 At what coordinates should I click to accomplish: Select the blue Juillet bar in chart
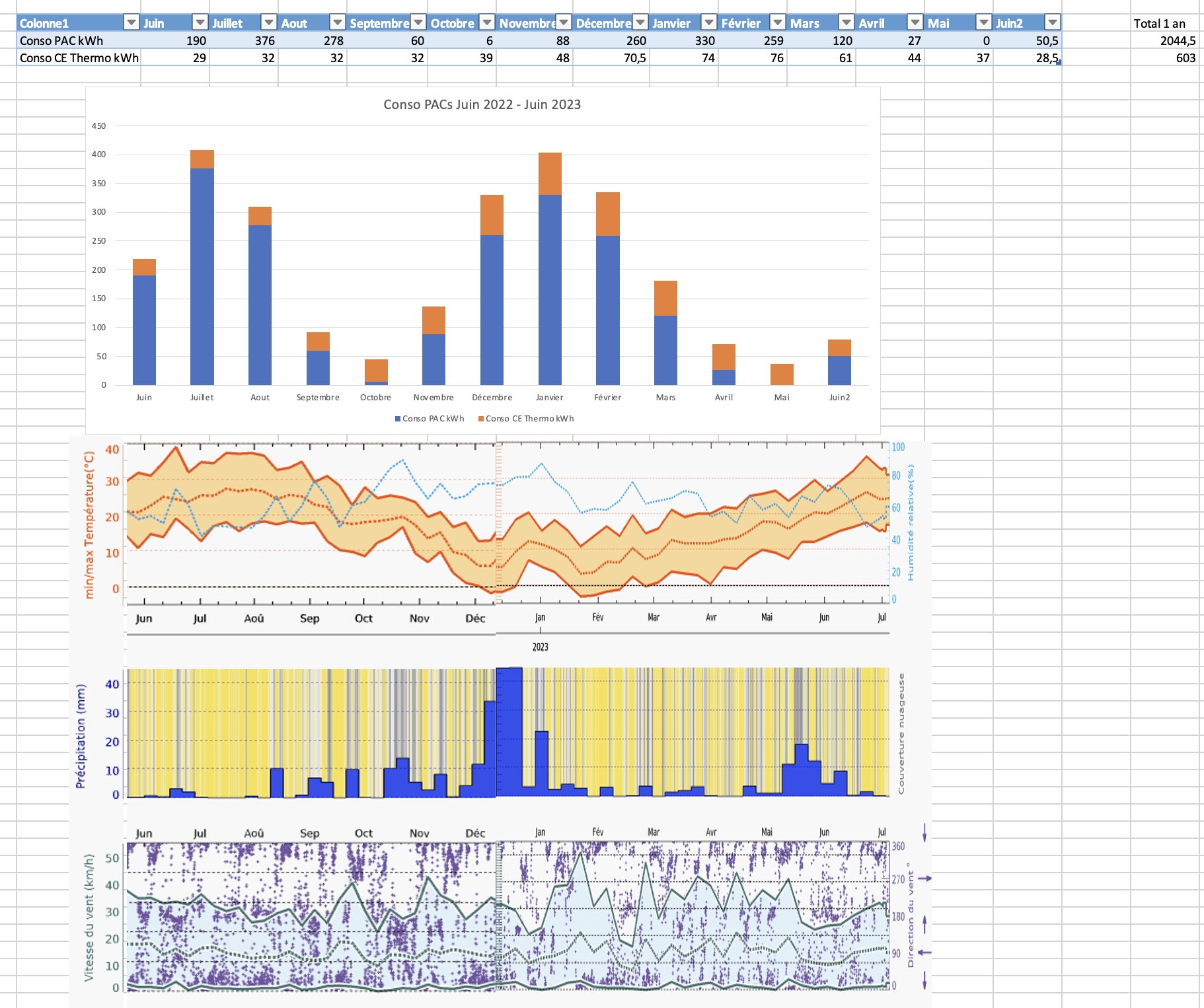tap(202, 277)
